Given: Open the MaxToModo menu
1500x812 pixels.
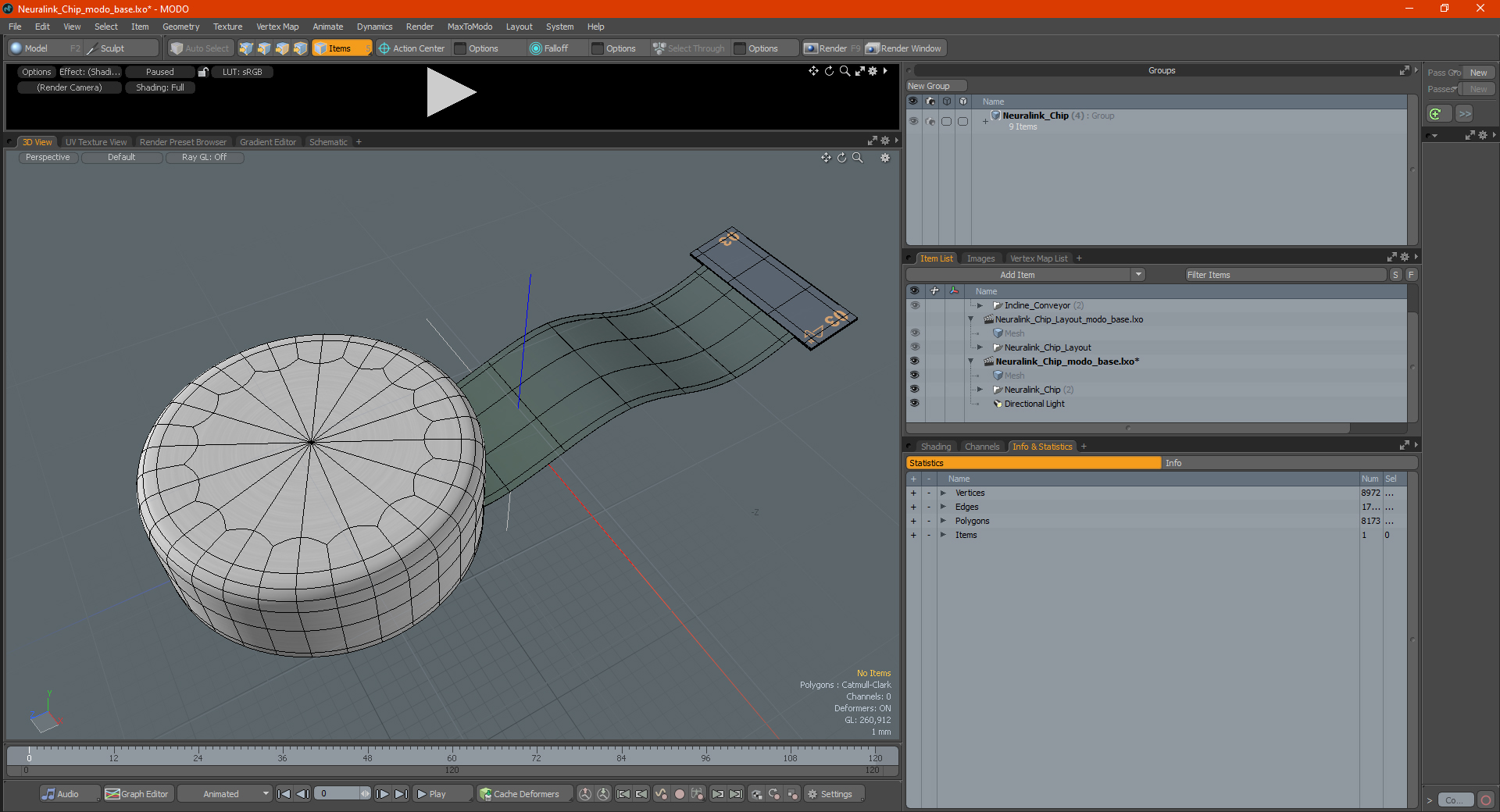Looking at the screenshot, I should (470, 27).
